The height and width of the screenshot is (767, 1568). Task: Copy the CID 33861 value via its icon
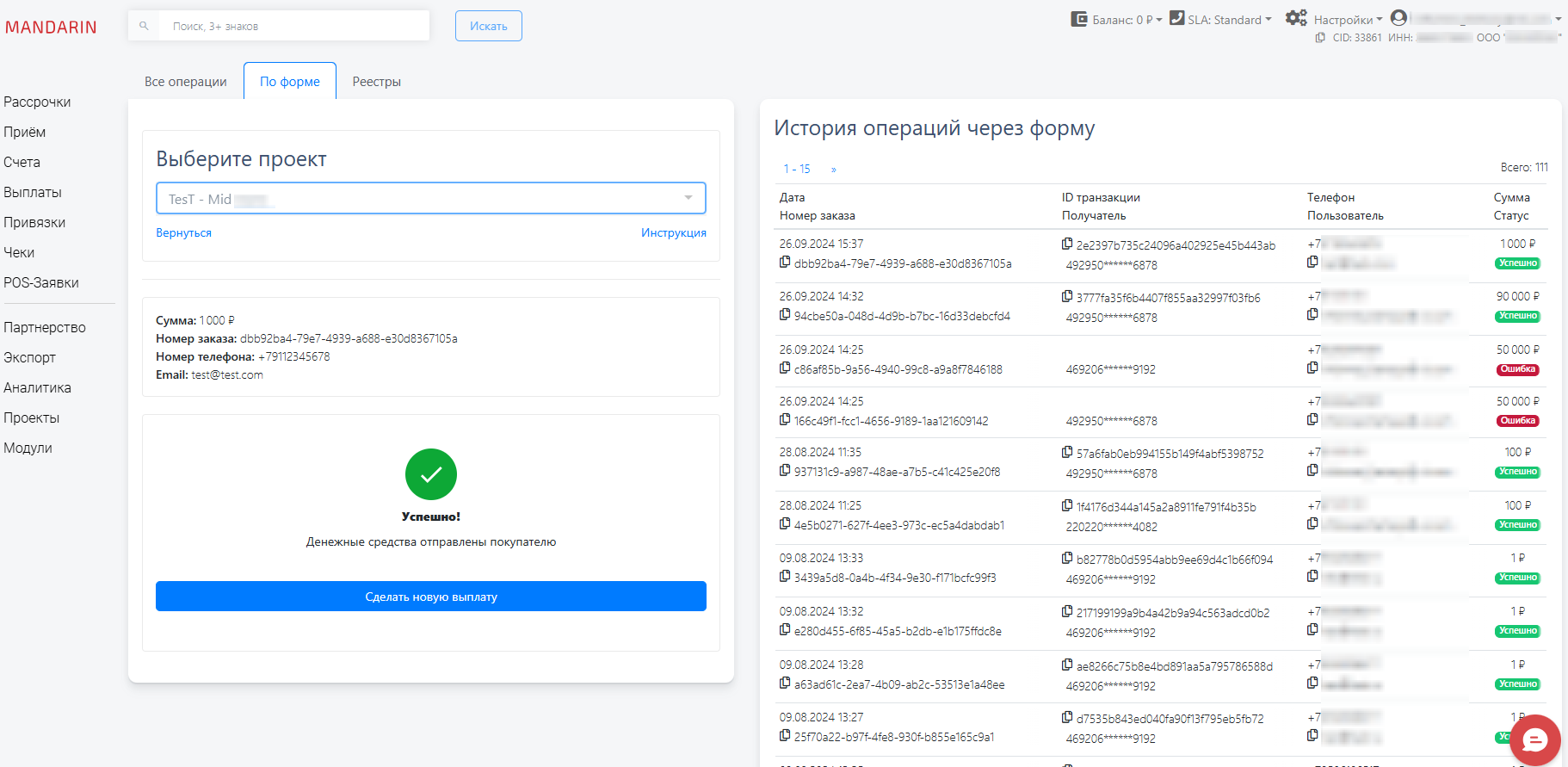[1320, 38]
